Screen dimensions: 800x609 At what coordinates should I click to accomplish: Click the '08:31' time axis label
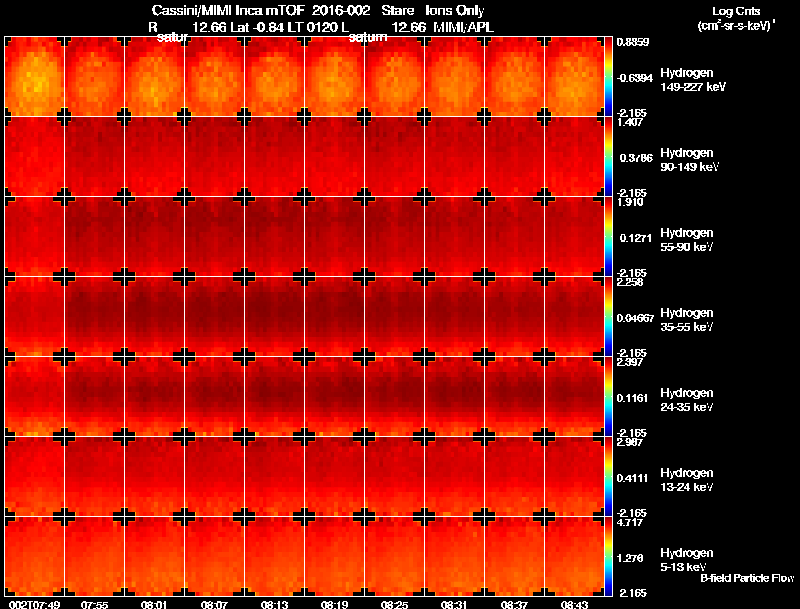click(454, 604)
